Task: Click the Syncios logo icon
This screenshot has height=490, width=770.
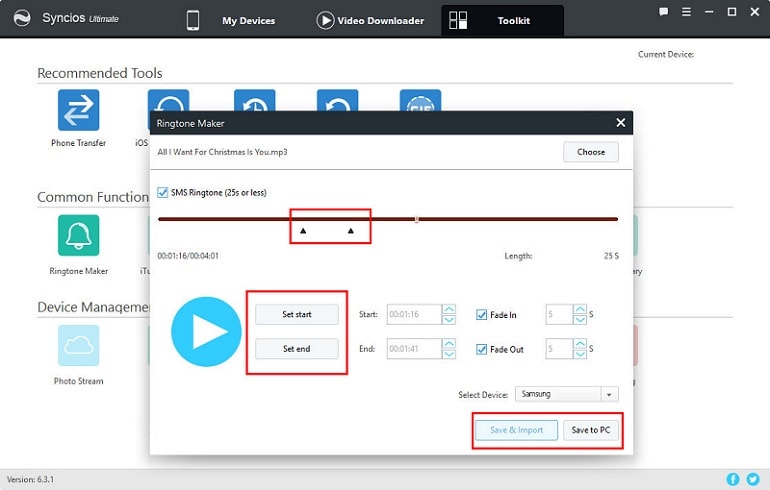Action: (22, 18)
